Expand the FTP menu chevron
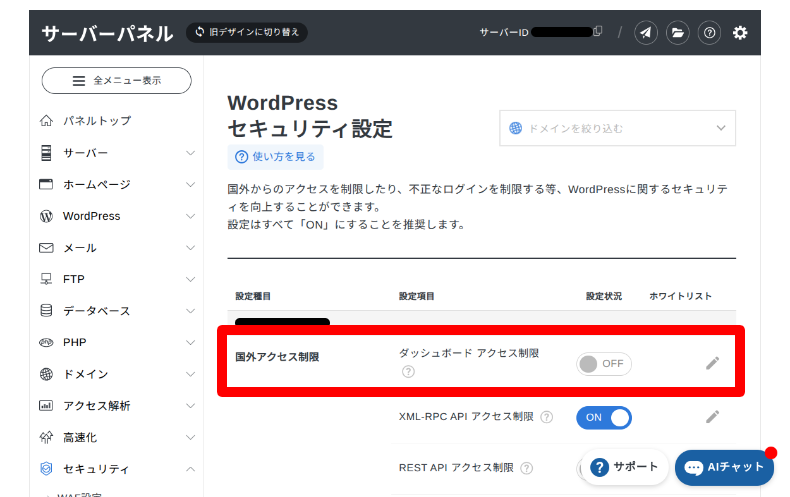Image resolution: width=790 pixels, height=497 pixels. (190, 279)
